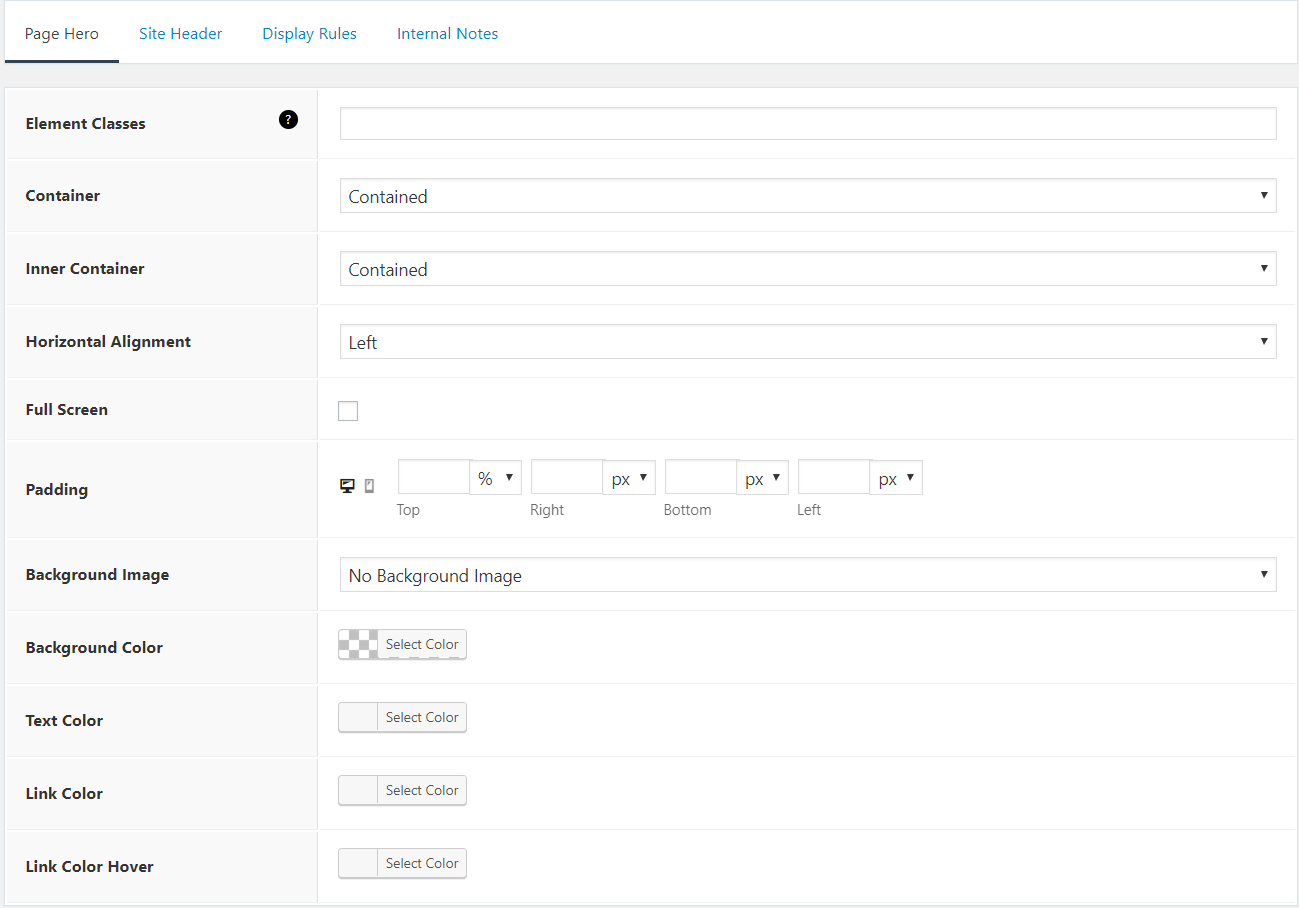Switch padding to mobile device icon
The height and width of the screenshot is (908, 1299).
tap(368, 484)
